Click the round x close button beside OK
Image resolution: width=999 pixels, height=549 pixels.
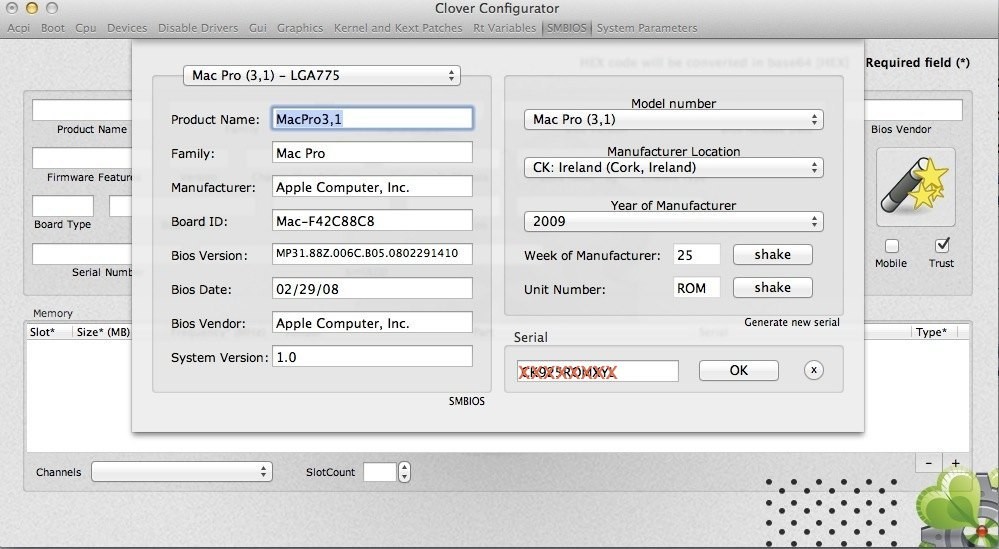(814, 370)
